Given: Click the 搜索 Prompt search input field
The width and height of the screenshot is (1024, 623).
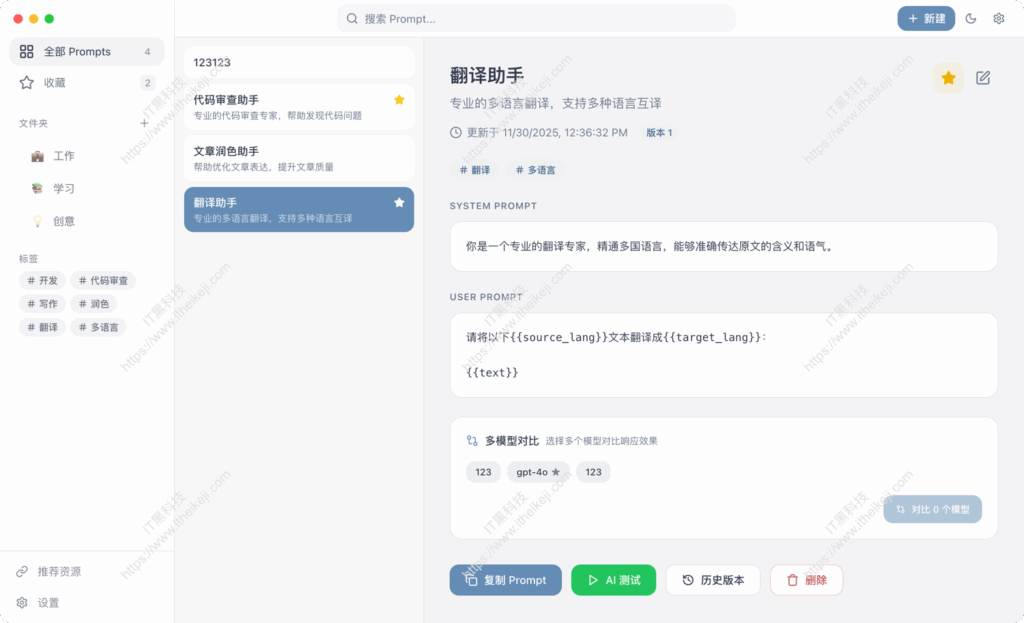Looking at the screenshot, I should 537,18.
